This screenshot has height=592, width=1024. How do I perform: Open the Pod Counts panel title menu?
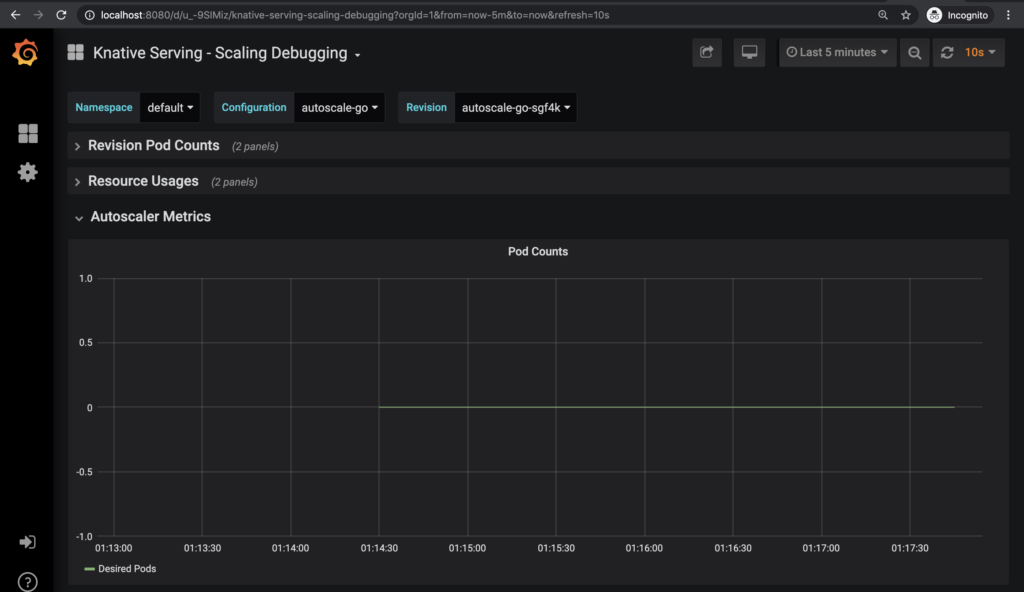tap(538, 251)
